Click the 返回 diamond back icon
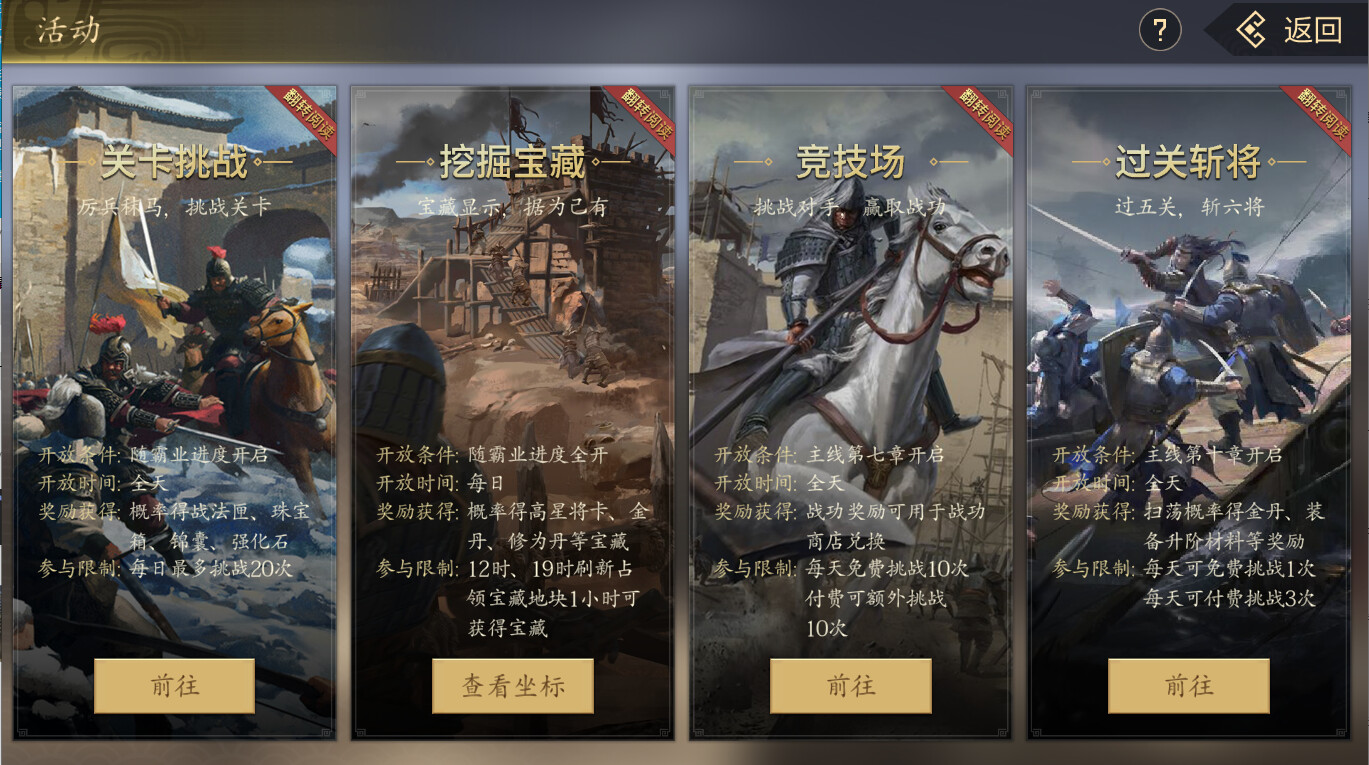The width and height of the screenshot is (1369, 765). click(1251, 30)
